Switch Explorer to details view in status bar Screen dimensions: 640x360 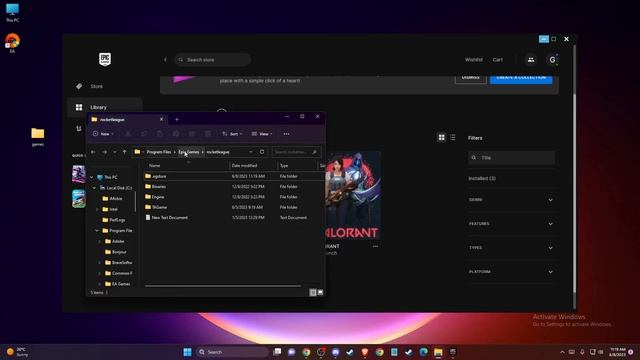(313, 292)
